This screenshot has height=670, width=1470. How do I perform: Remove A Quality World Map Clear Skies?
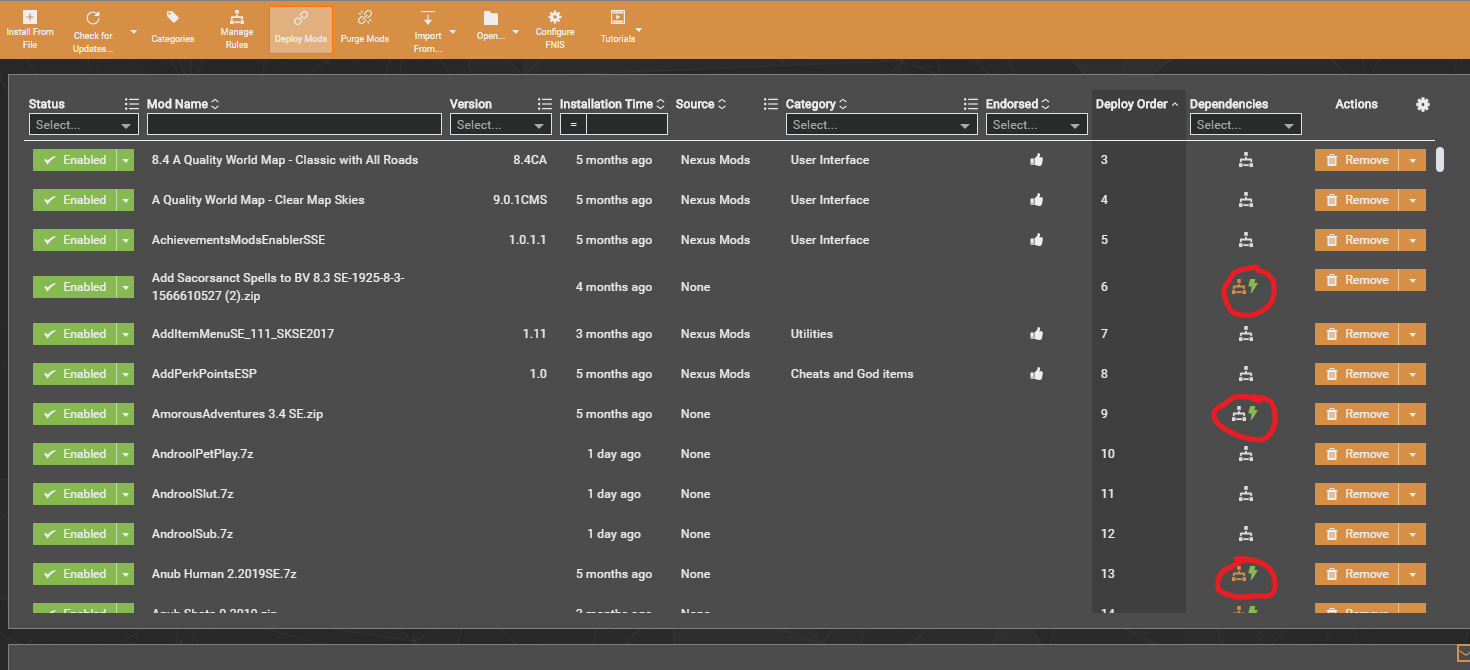coord(1357,200)
